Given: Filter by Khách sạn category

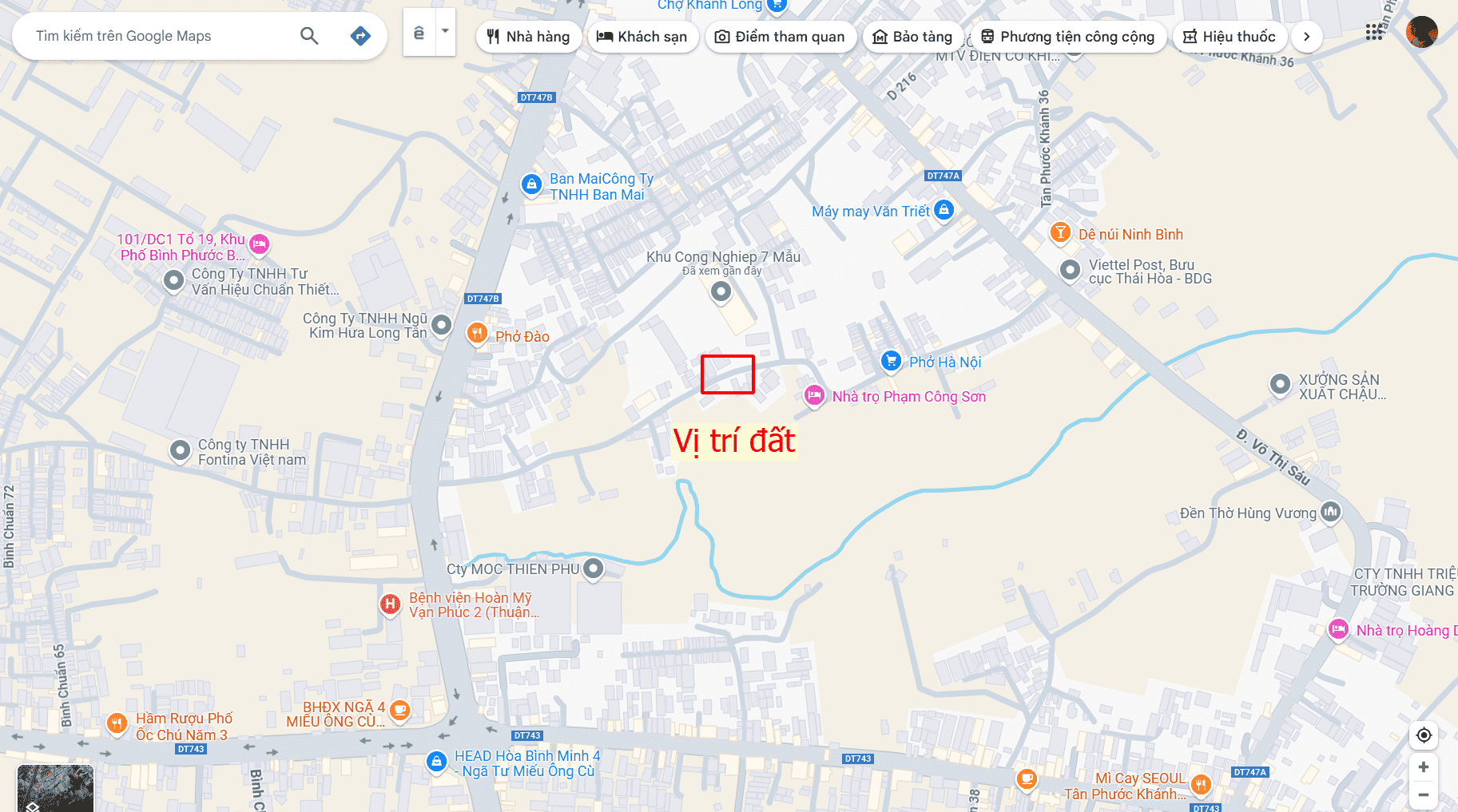Looking at the screenshot, I should (643, 37).
